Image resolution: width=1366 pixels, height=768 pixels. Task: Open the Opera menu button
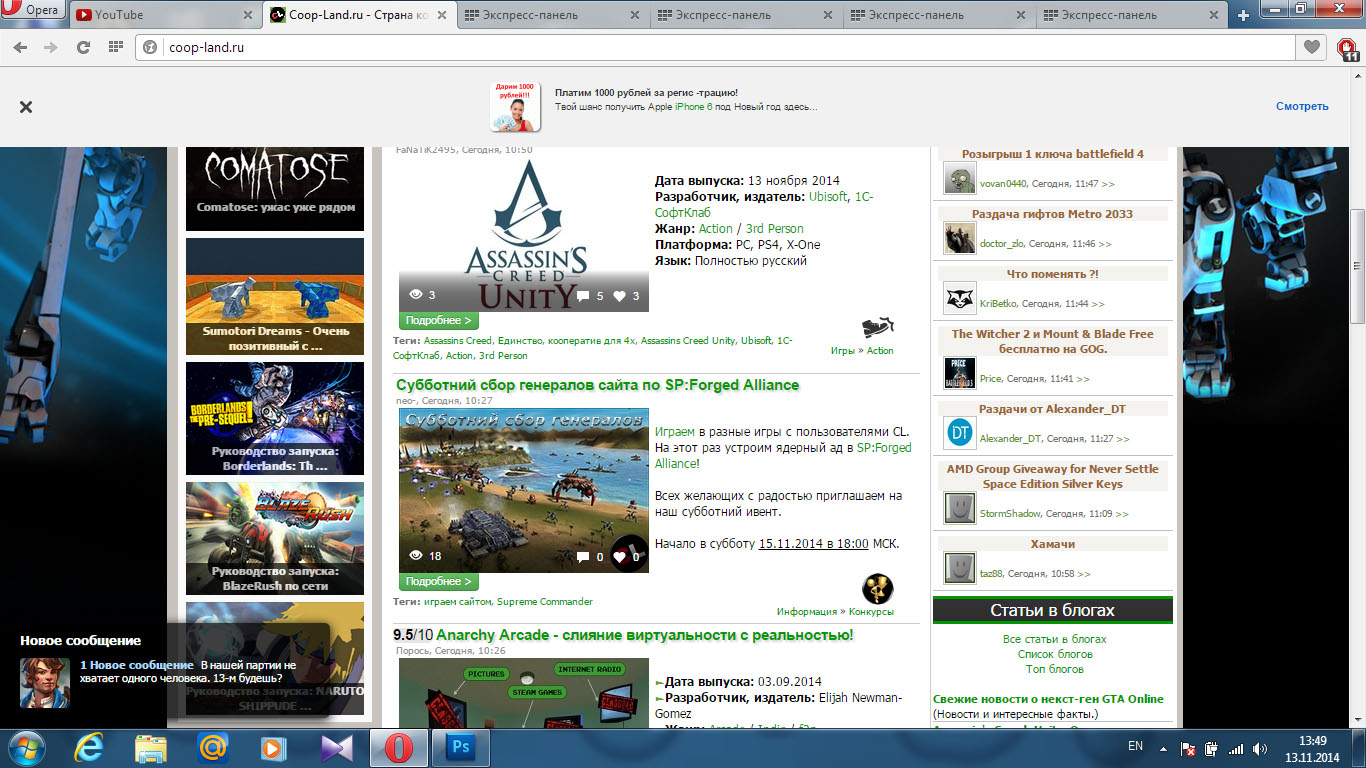point(34,10)
